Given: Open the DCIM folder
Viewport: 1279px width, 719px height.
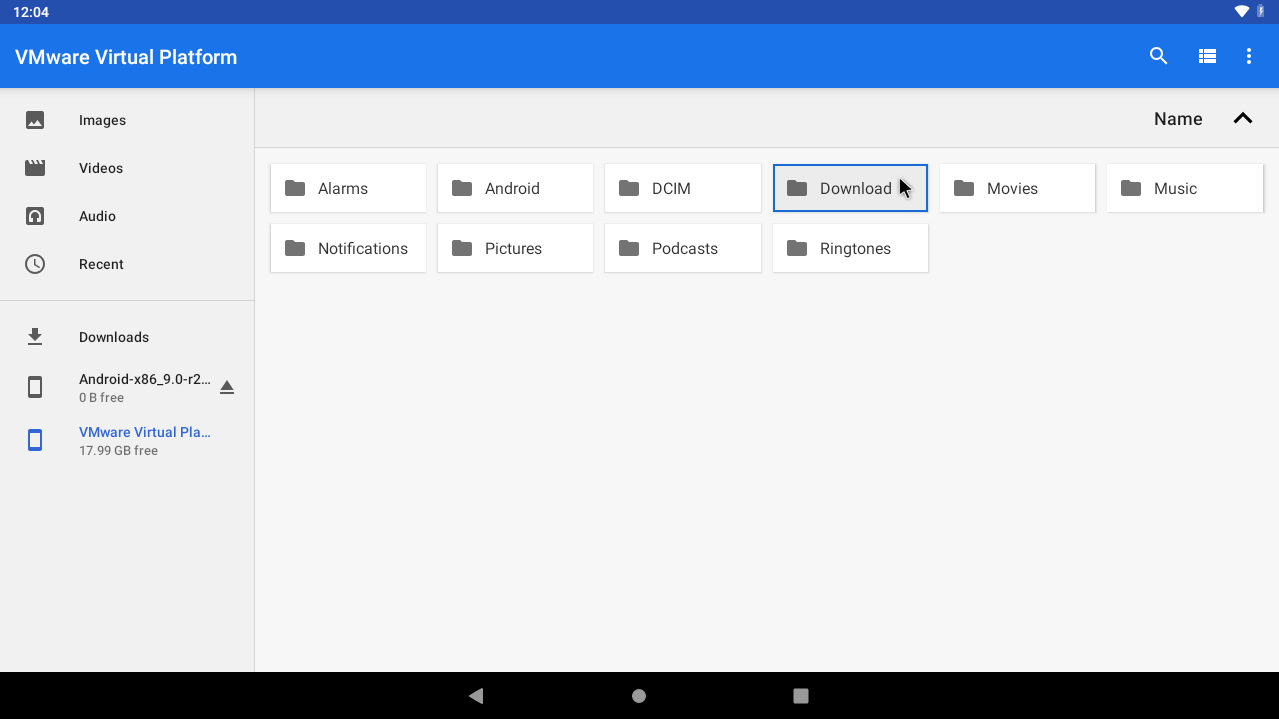Looking at the screenshot, I should point(683,188).
